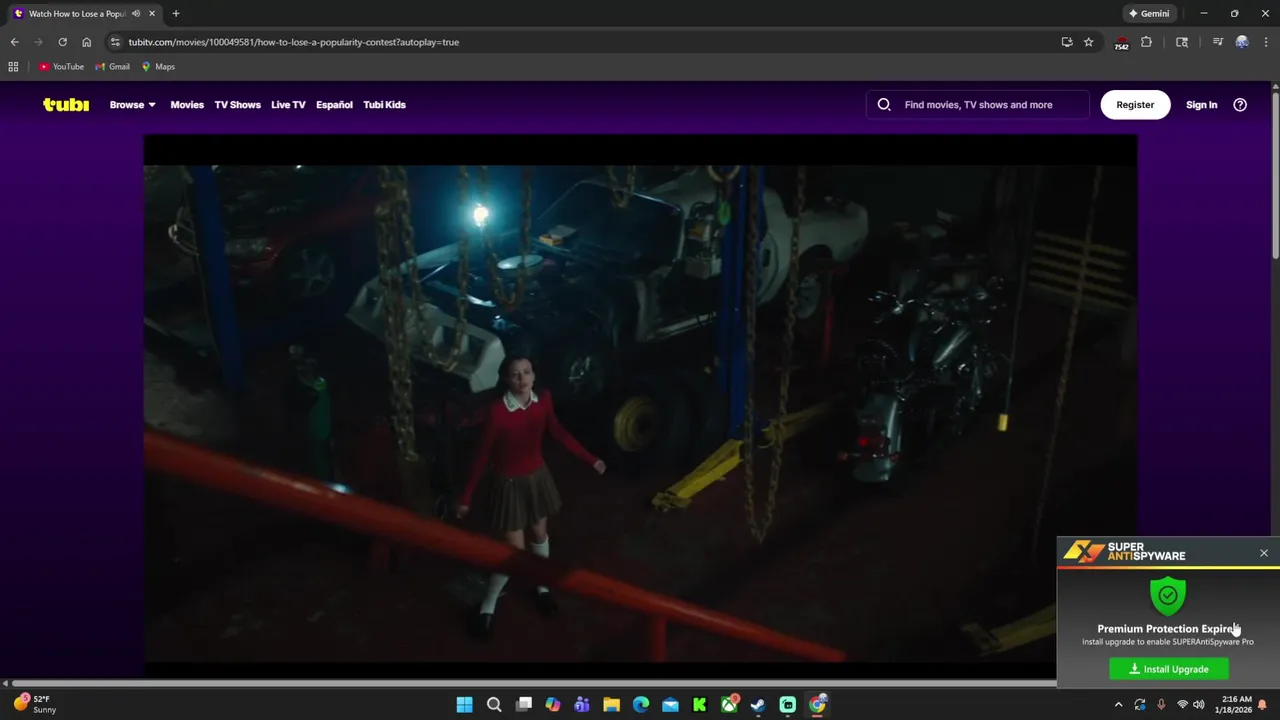The image size is (1280, 720).
Task: Bookmark this tab with star icon
Action: coord(1089,42)
